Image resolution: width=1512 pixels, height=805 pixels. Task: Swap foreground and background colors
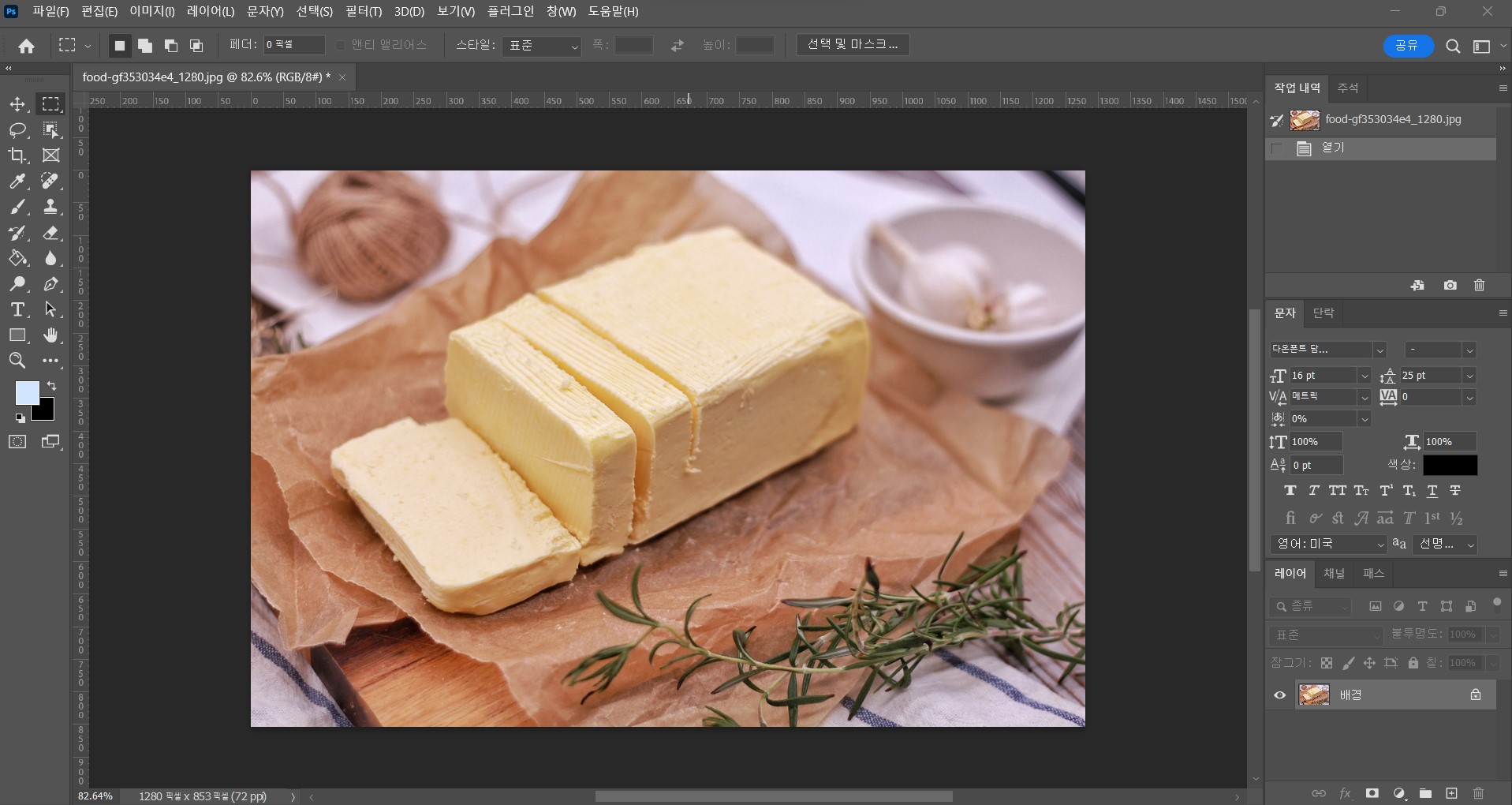51,386
